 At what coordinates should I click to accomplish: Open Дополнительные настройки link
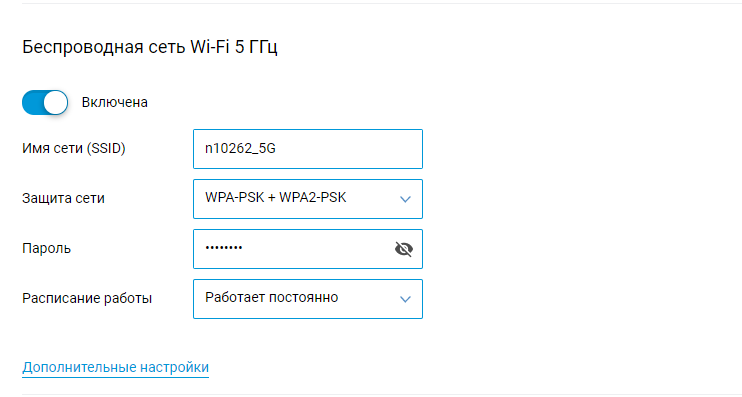click(115, 367)
